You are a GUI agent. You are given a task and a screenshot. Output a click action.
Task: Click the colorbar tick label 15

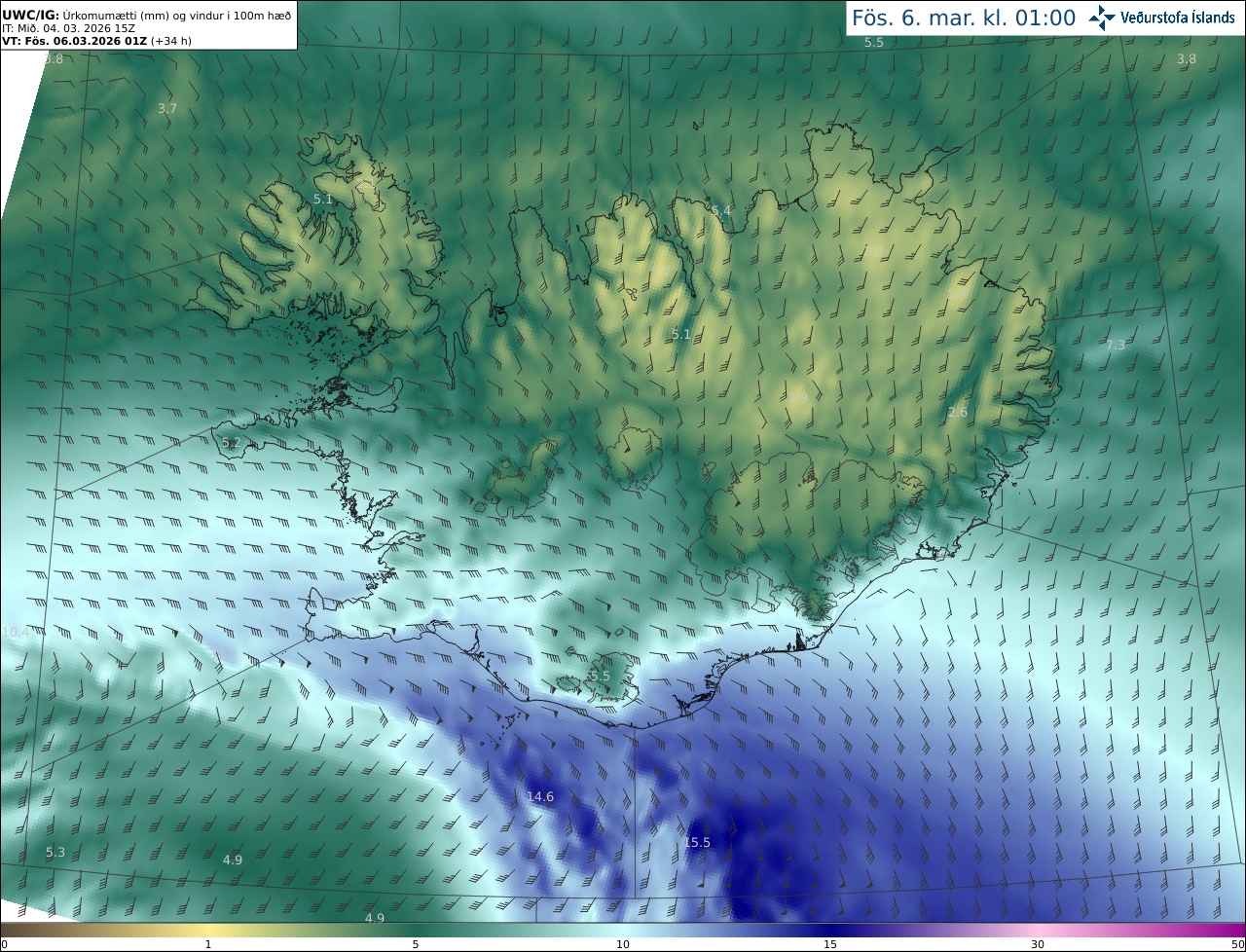[830, 944]
